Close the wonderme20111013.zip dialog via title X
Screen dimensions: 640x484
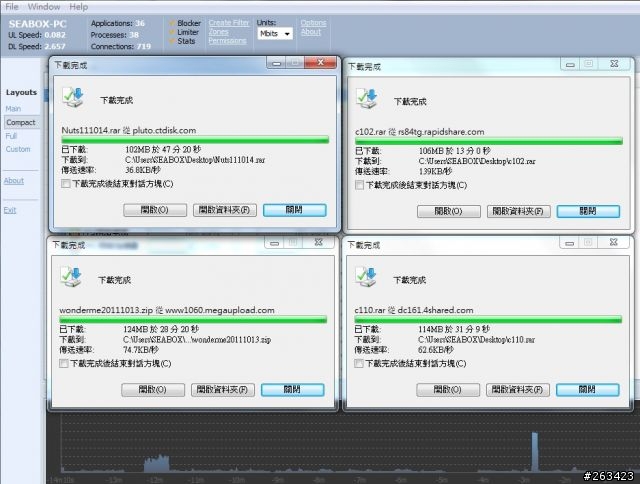[x=319, y=242]
